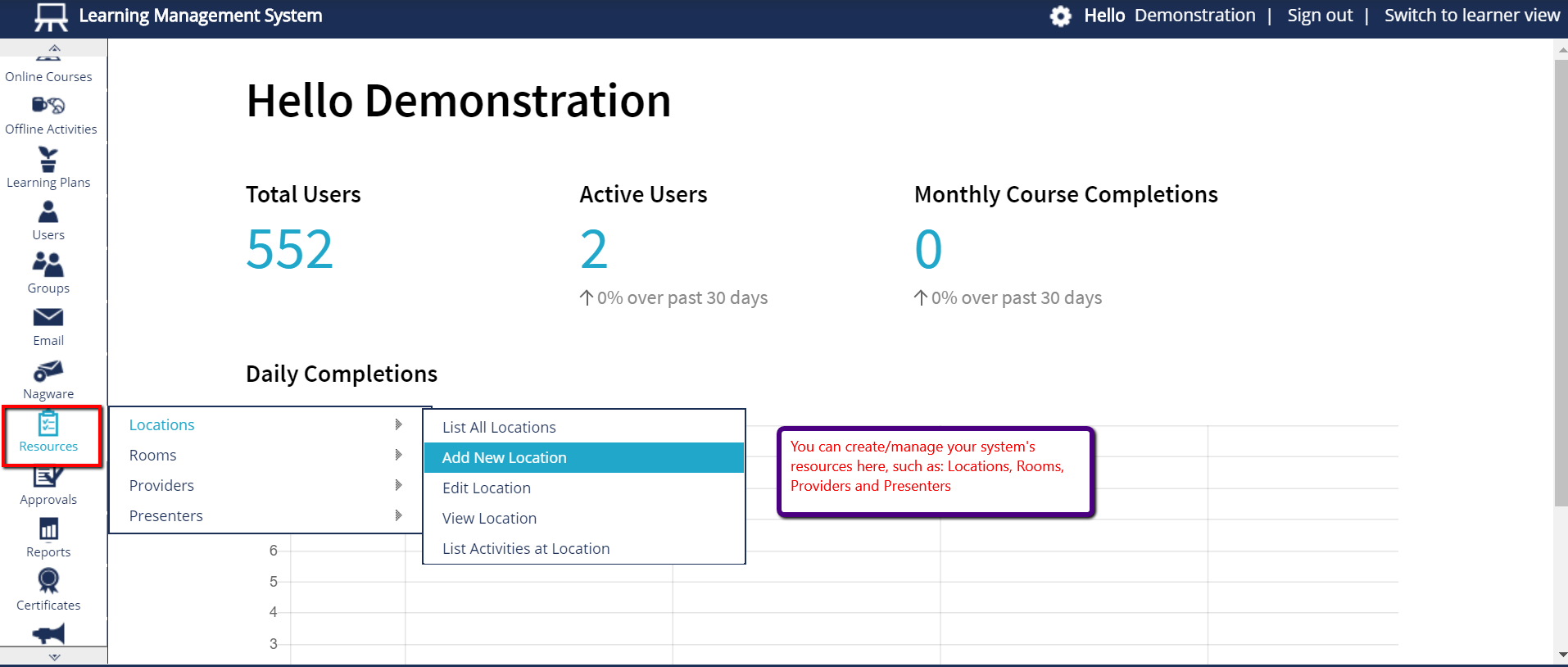The height and width of the screenshot is (667, 1568).
Task: Open the Reports chart icon
Action: tap(48, 529)
